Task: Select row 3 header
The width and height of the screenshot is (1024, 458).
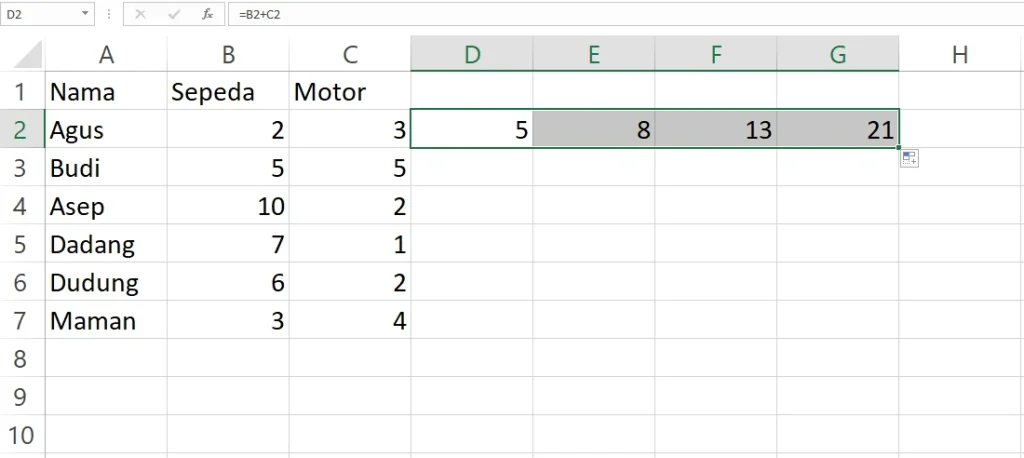Action: coord(22,168)
